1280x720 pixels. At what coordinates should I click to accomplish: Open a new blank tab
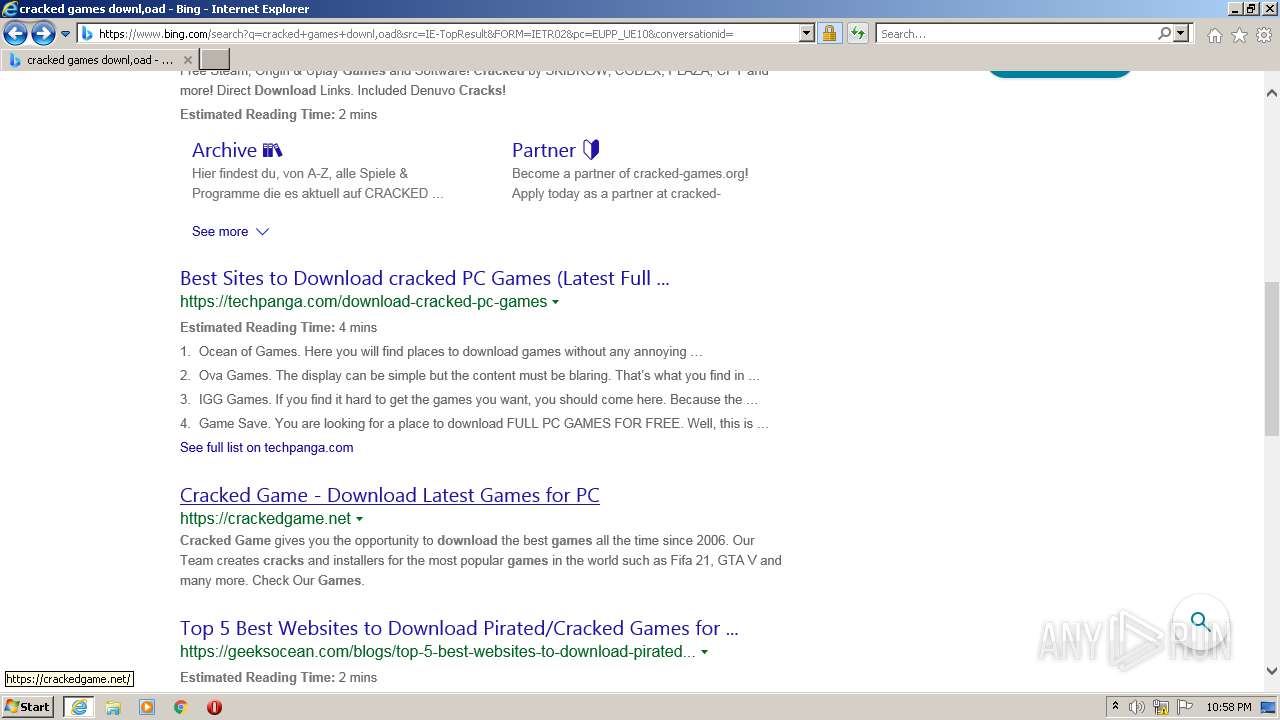click(215, 60)
